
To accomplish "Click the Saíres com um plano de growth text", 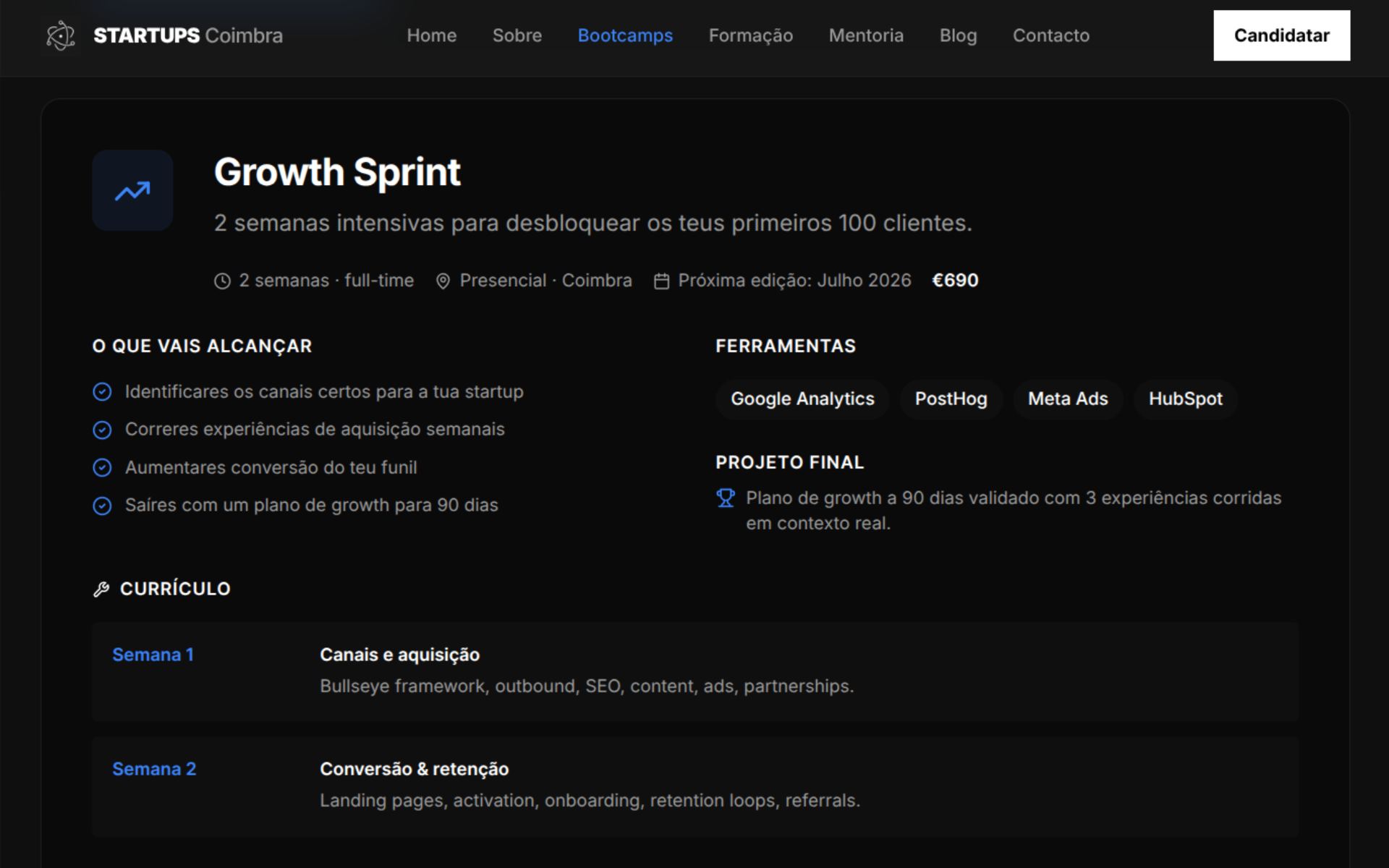I will coord(311,505).
